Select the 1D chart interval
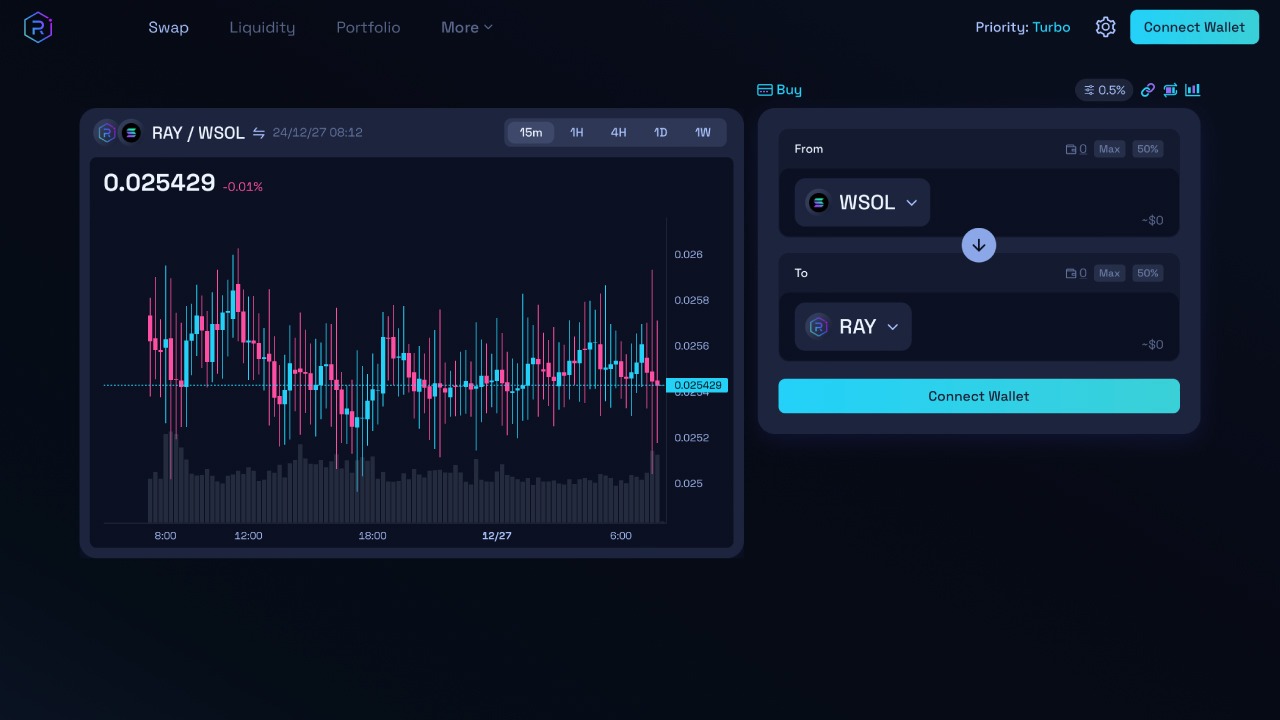The image size is (1280, 720). pyautogui.click(x=661, y=132)
